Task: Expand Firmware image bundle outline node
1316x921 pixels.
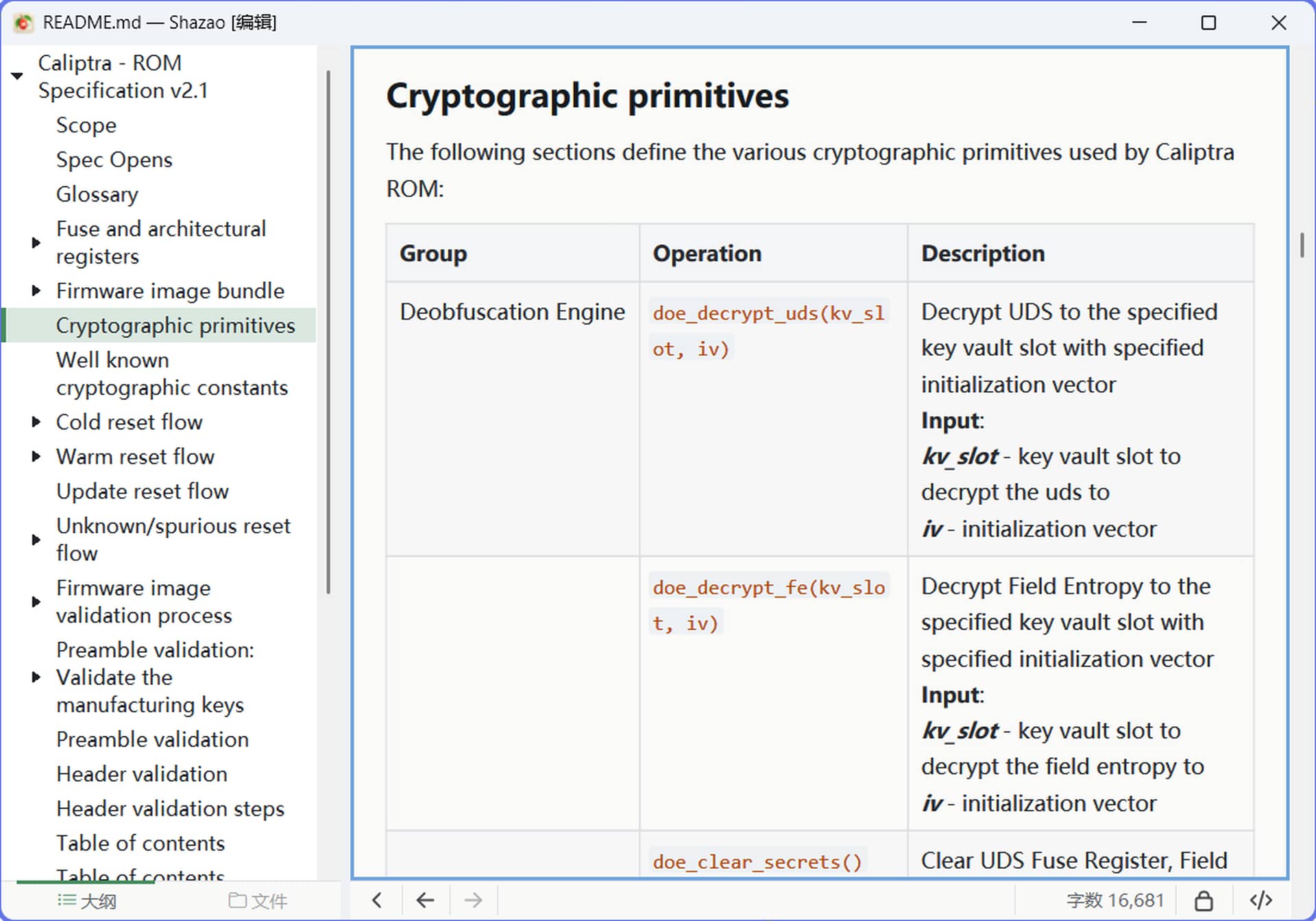Action: [x=36, y=291]
